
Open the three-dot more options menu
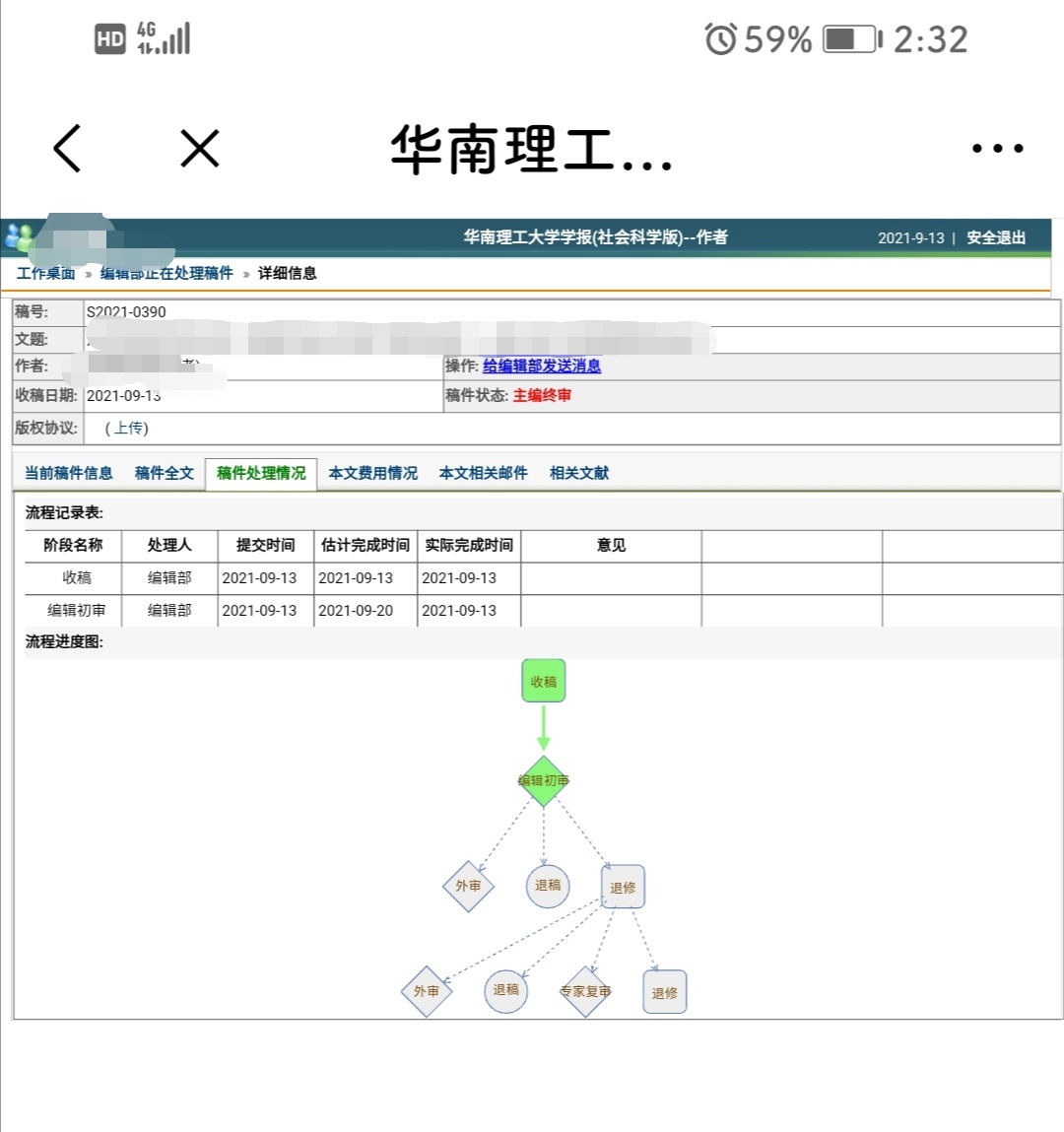point(997,149)
